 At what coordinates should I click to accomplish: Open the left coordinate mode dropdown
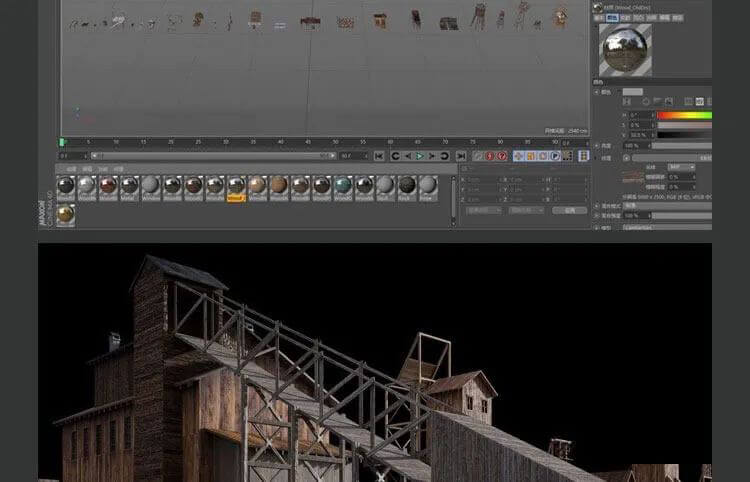[485, 211]
